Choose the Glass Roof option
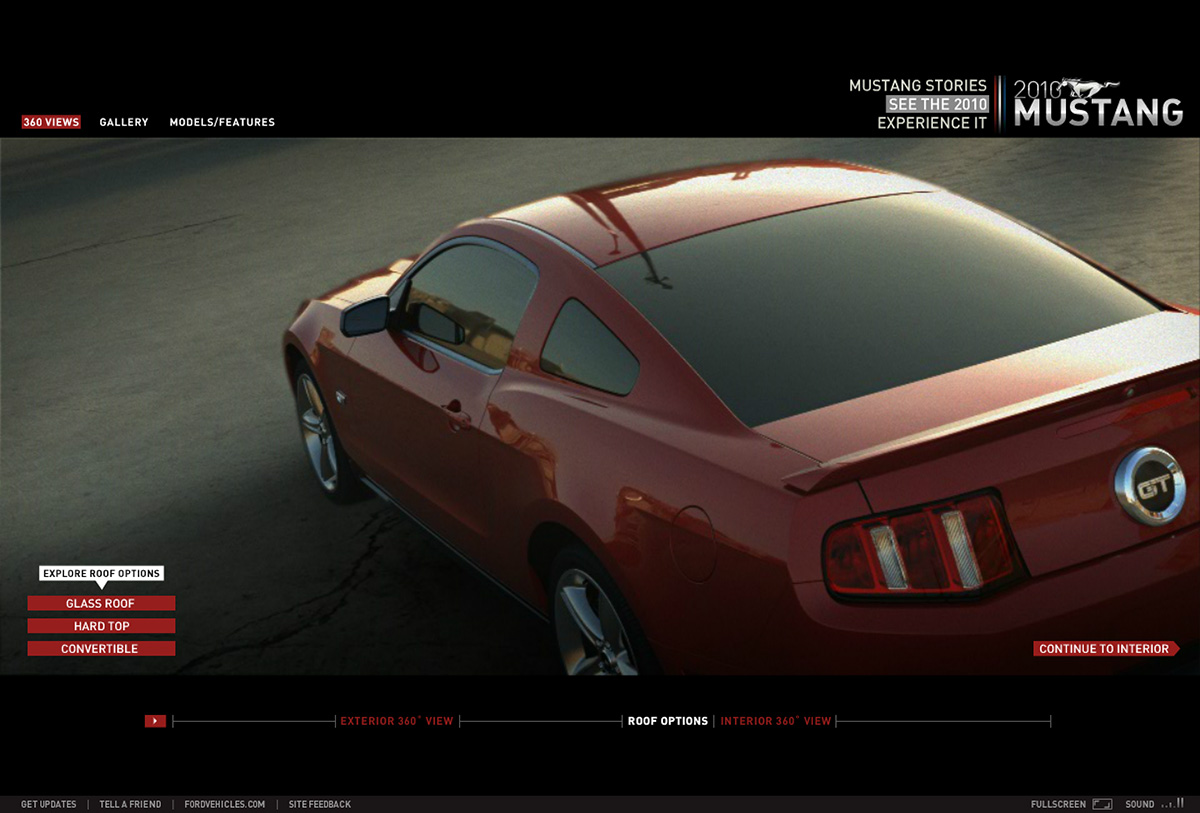Screen dimensions: 1200x813 tap(101, 604)
